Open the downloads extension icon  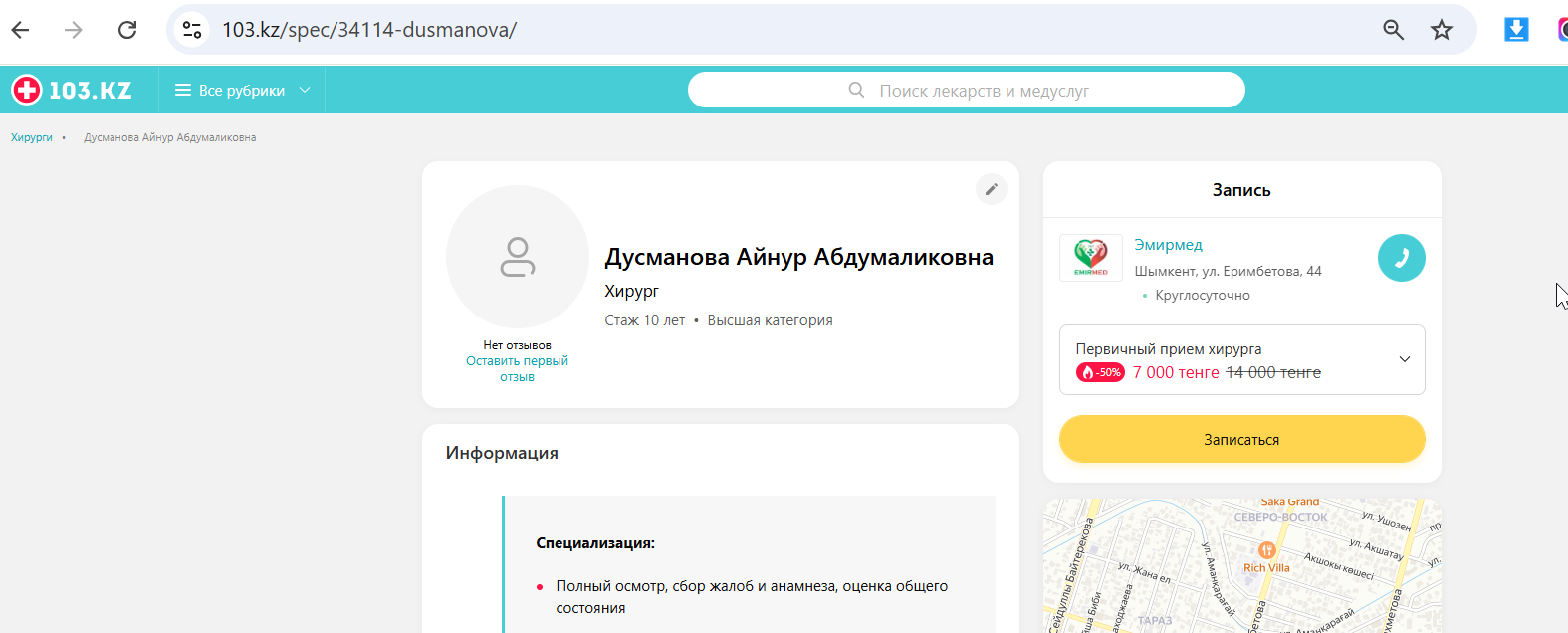click(1516, 30)
